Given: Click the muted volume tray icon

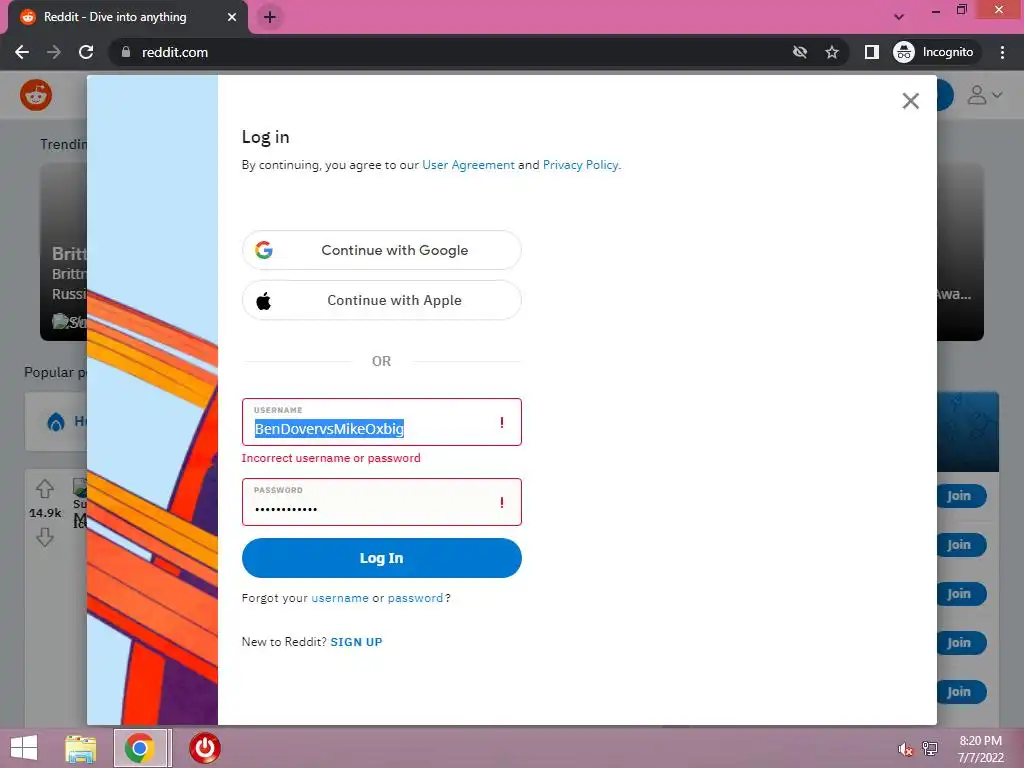Looking at the screenshot, I should [x=905, y=749].
